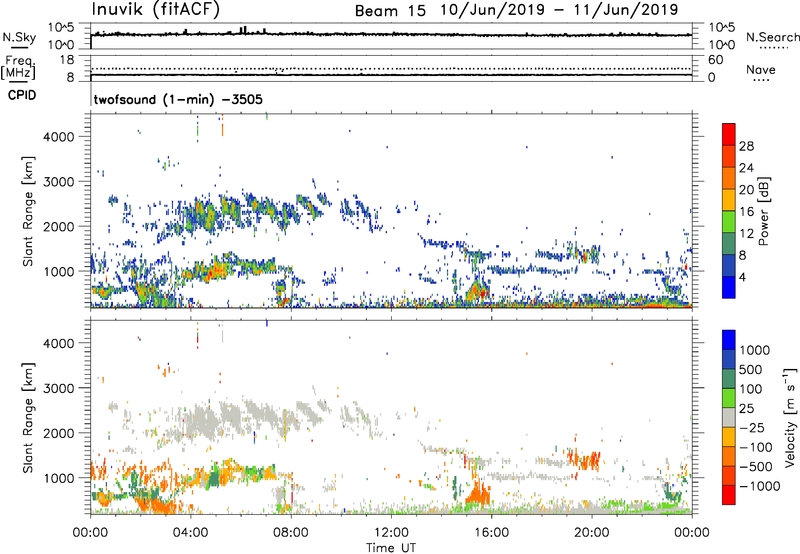Click the "Power [dB]" colorbar title
This screenshot has height=554, width=800.
pos(764,211)
